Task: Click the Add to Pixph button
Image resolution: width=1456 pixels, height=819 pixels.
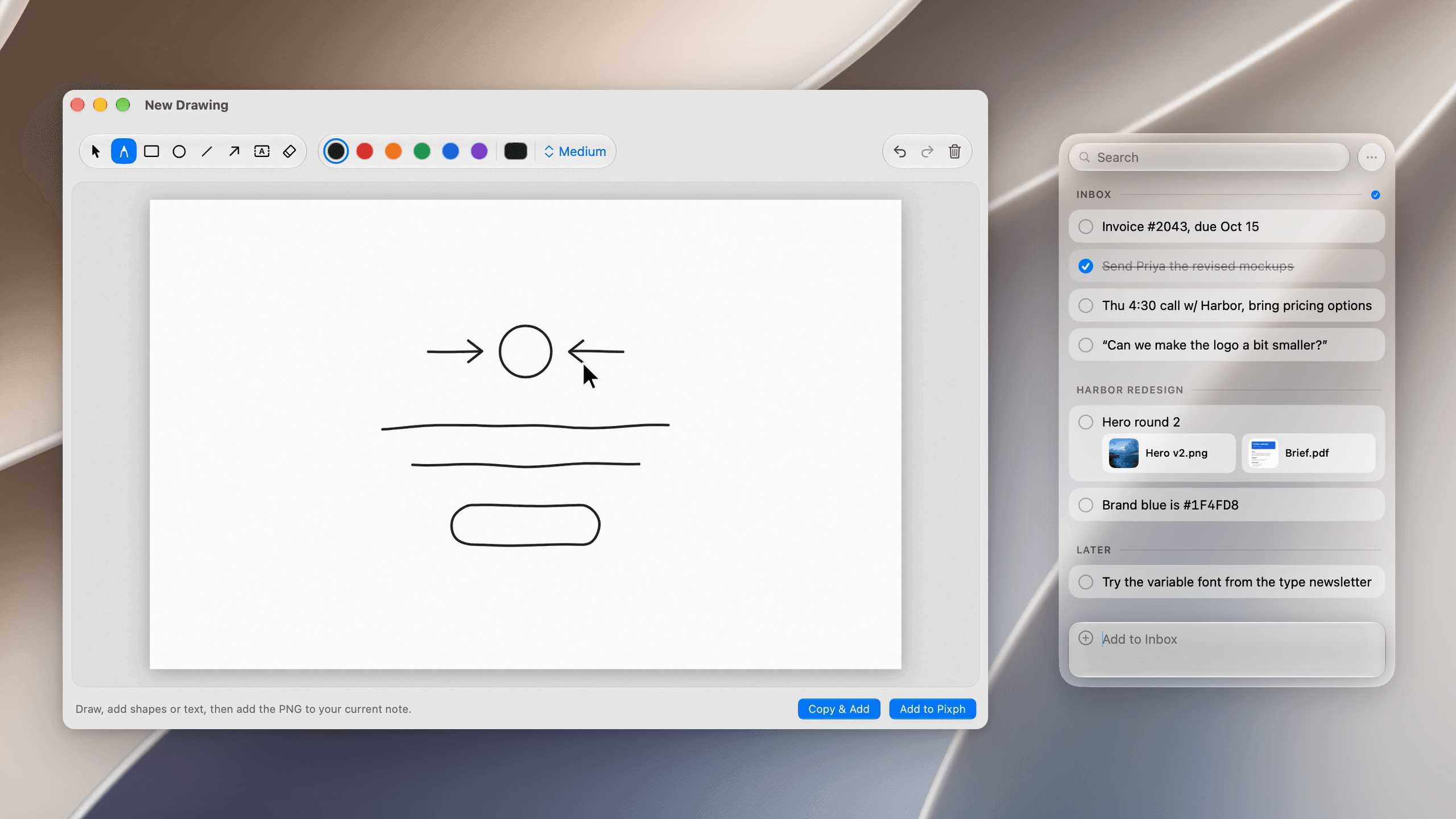Action: [x=932, y=709]
